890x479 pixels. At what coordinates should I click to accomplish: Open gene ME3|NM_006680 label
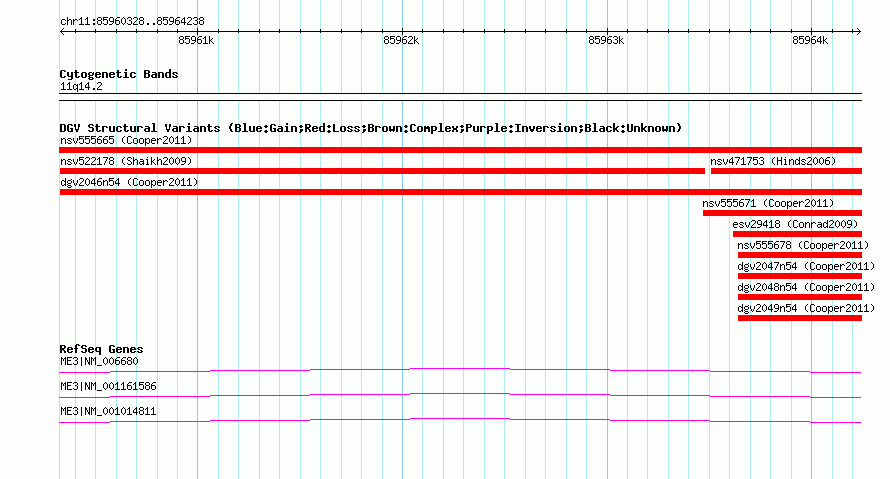click(x=99, y=362)
